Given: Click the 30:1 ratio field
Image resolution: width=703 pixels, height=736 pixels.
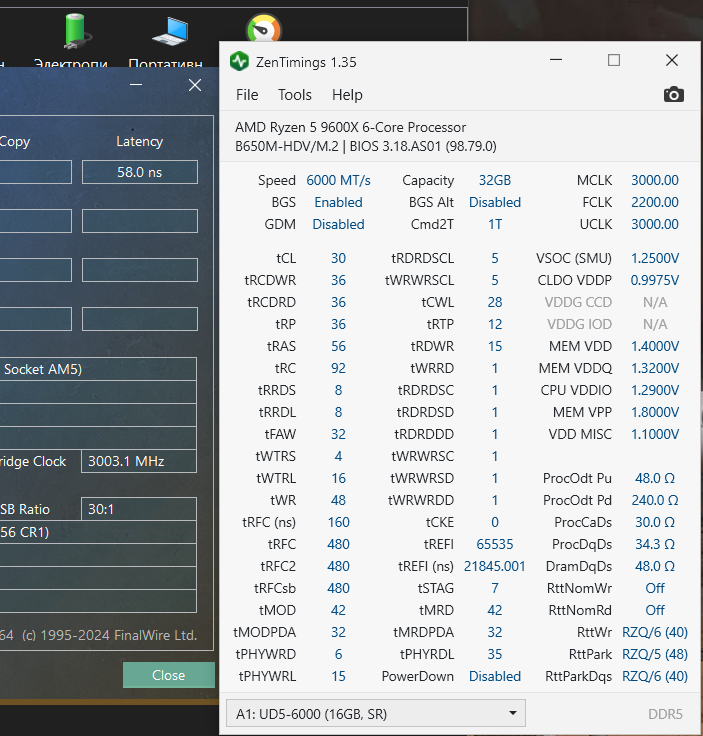Looking at the screenshot, I should [x=139, y=509].
